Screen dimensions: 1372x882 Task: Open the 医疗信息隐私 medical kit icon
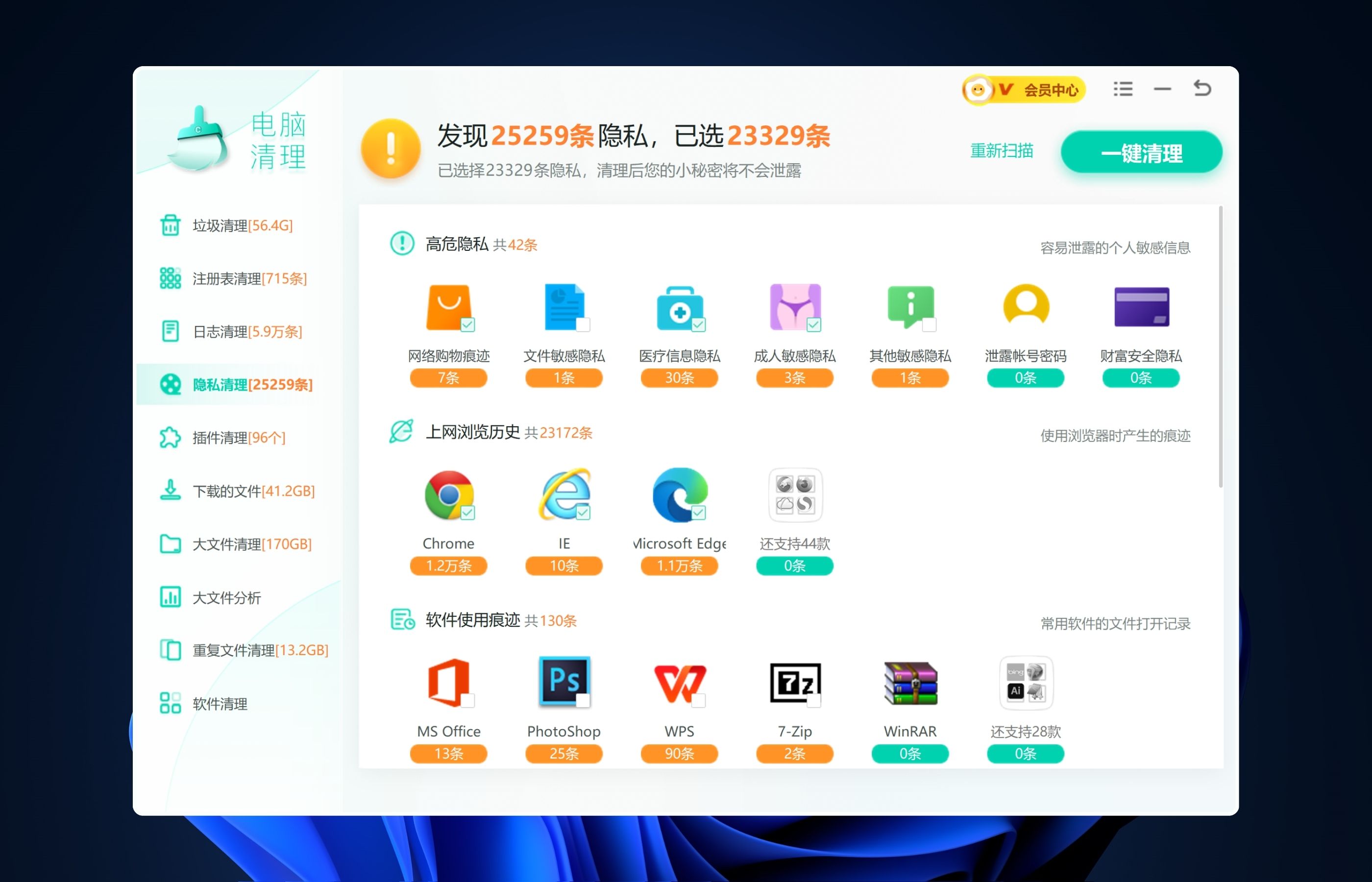(x=680, y=308)
